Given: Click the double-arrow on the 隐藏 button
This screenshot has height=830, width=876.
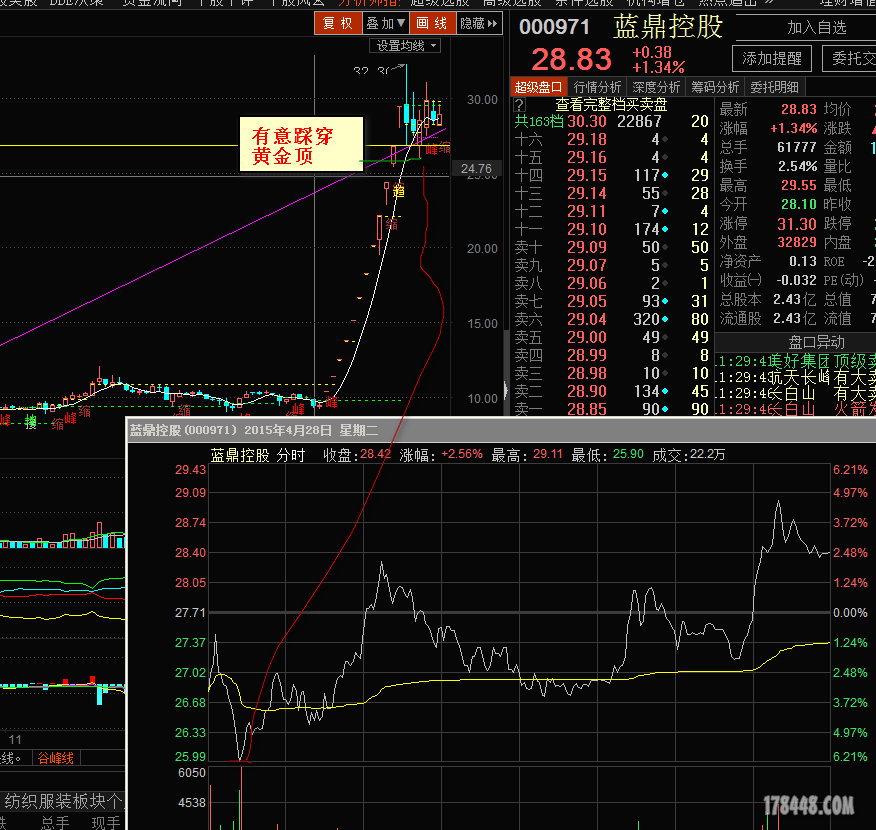Looking at the screenshot, I should tap(492, 23).
